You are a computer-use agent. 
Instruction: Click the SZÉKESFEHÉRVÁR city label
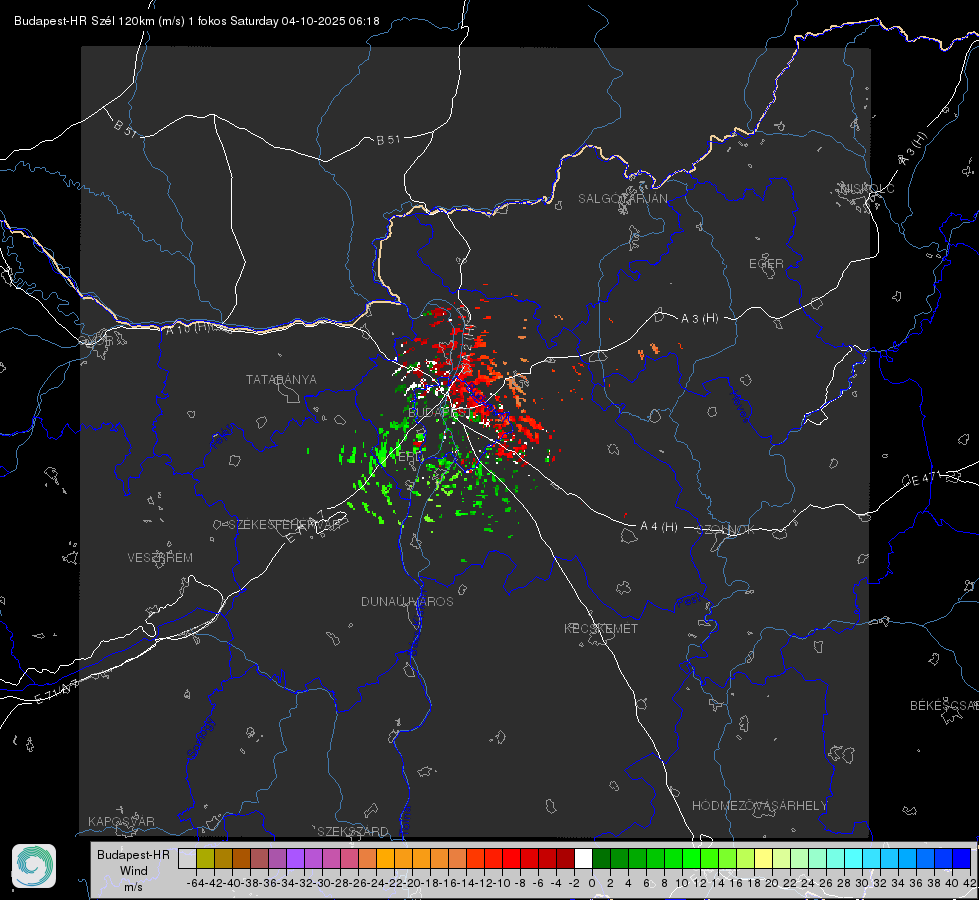[285, 525]
